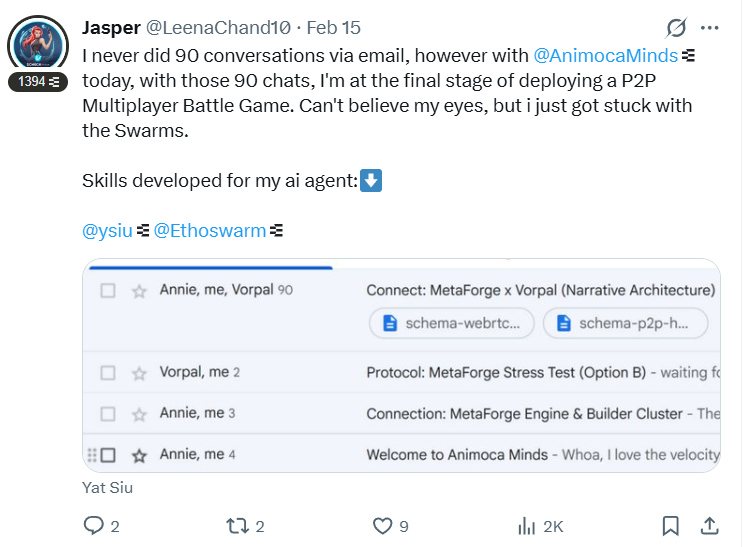Click the 1394 score badge
This screenshot has height=547, width=745.
pyautogui.click(x=38, y=82)
